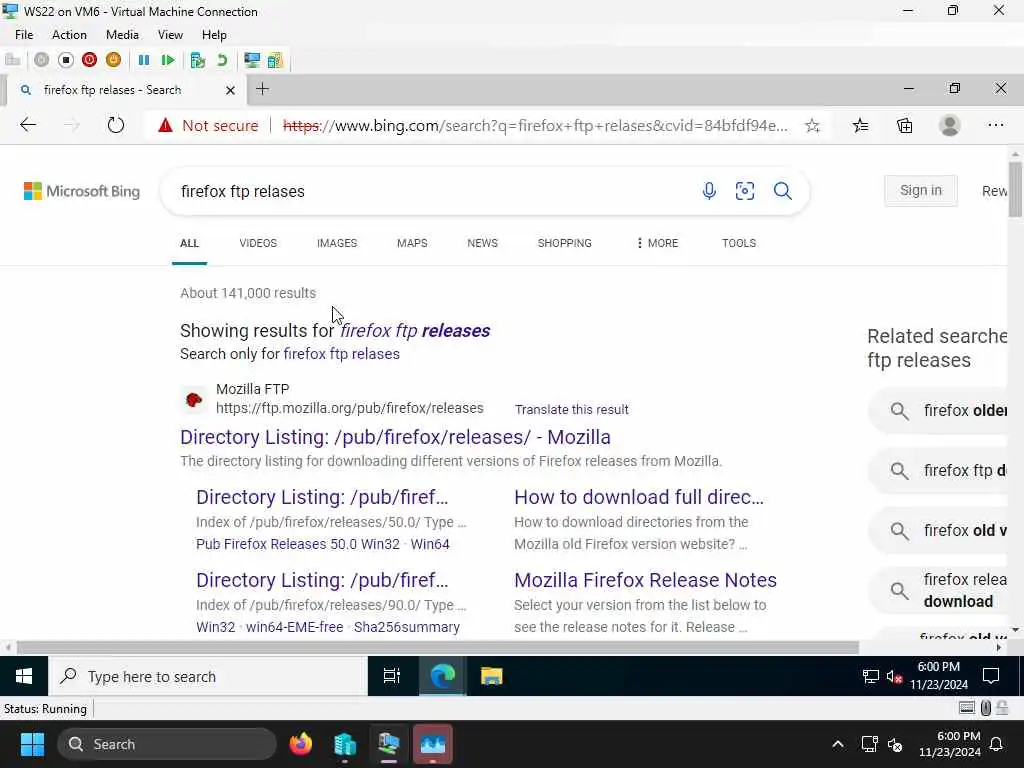1024x768 pixels.
Task: Open Directory Listing /pub/firefox/releases/ - Mozilla
Action: [395, 437]
